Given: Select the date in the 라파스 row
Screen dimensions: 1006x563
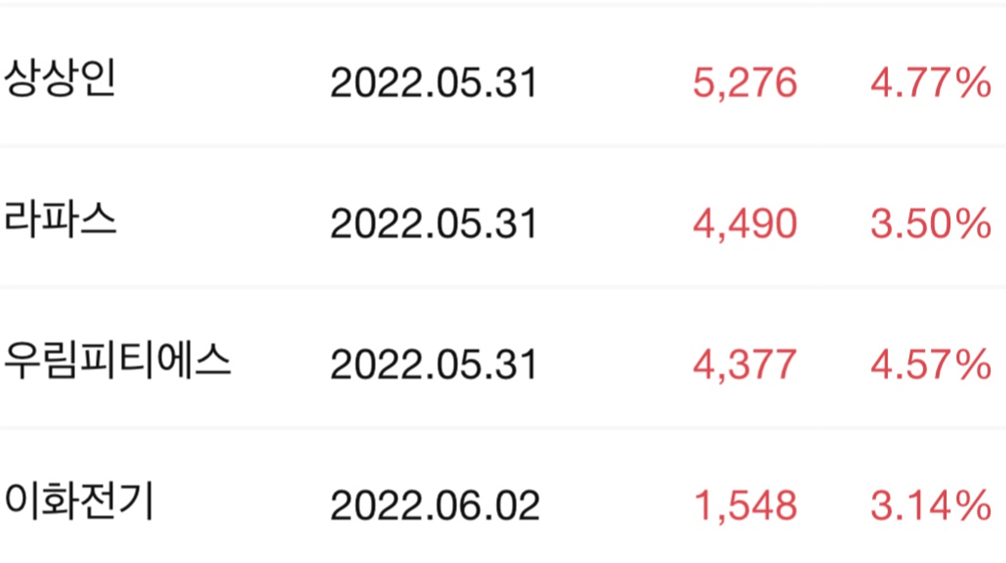Looking at the screenshot, I should [434, 225].
